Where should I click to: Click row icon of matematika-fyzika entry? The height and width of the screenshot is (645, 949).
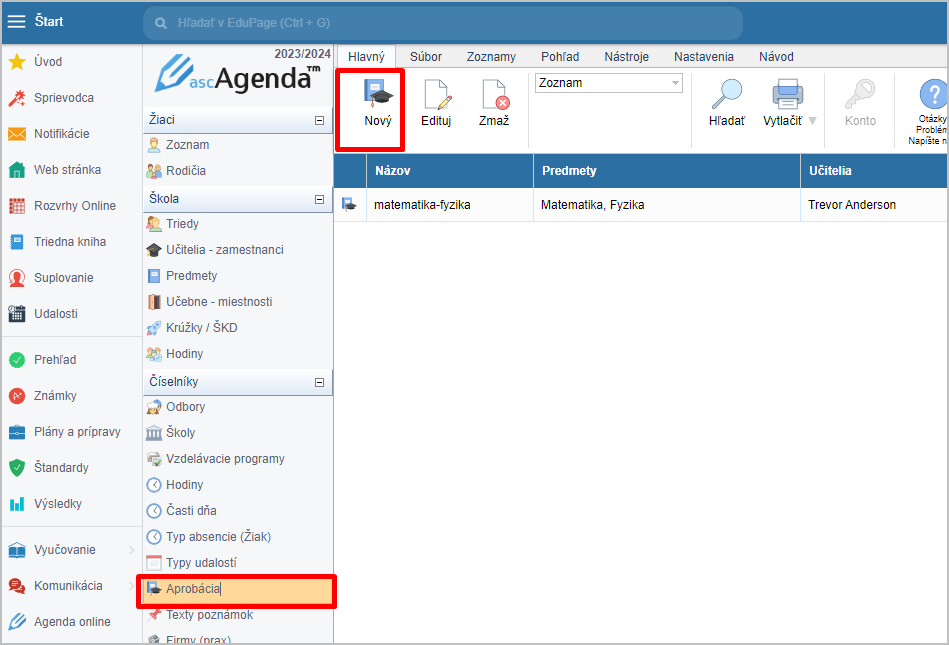click(349, 205)
